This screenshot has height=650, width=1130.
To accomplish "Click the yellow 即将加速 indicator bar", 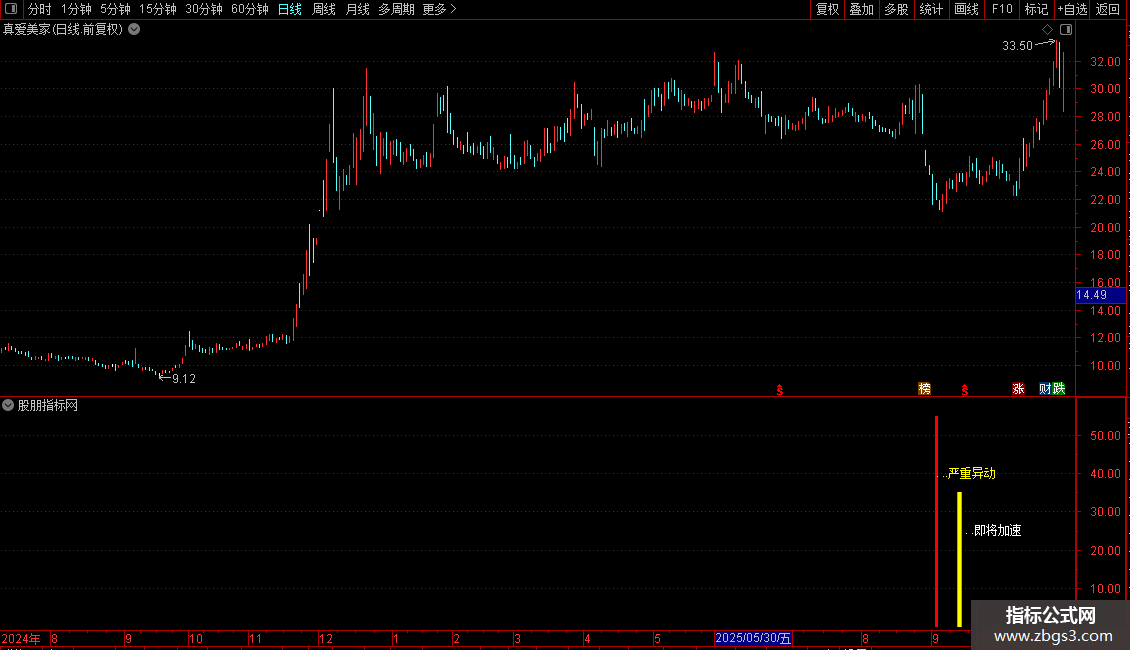I will [x=959, y=559].
